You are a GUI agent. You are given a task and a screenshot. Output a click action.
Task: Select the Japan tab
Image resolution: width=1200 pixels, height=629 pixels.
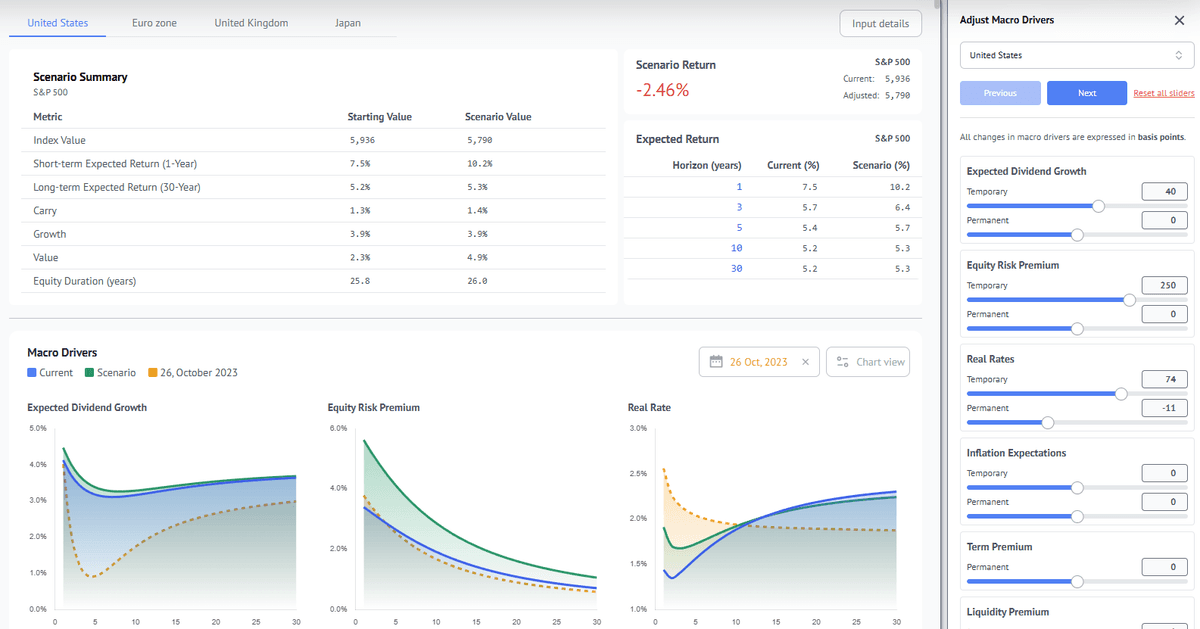pos(347,22)
